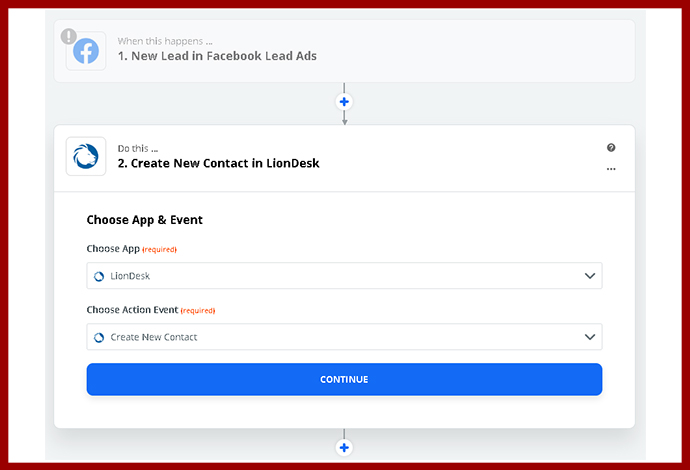Add a step between steps 1 and 2
Viewport: 690px width, 470px height.
click(x=344, y=102)
